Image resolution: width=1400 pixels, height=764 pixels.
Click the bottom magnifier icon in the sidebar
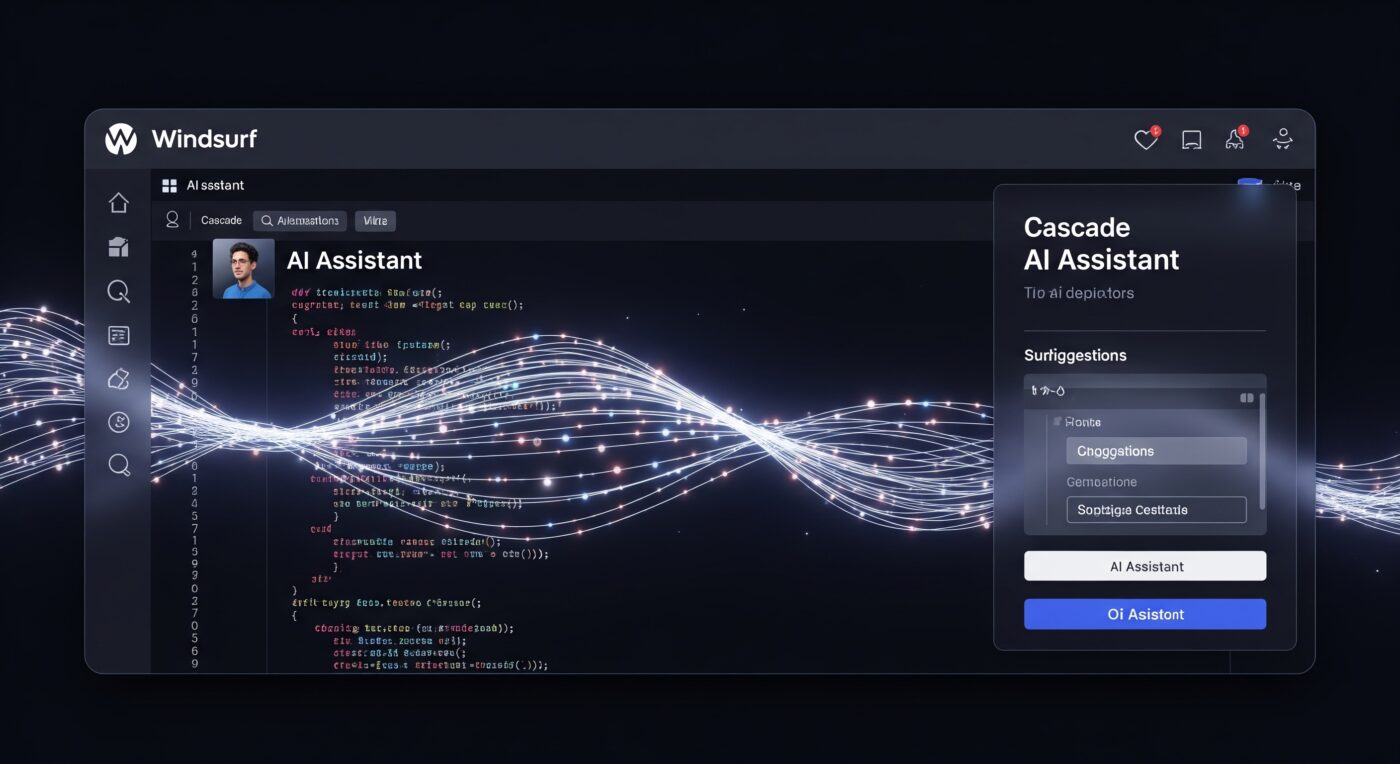pos(119,465)
